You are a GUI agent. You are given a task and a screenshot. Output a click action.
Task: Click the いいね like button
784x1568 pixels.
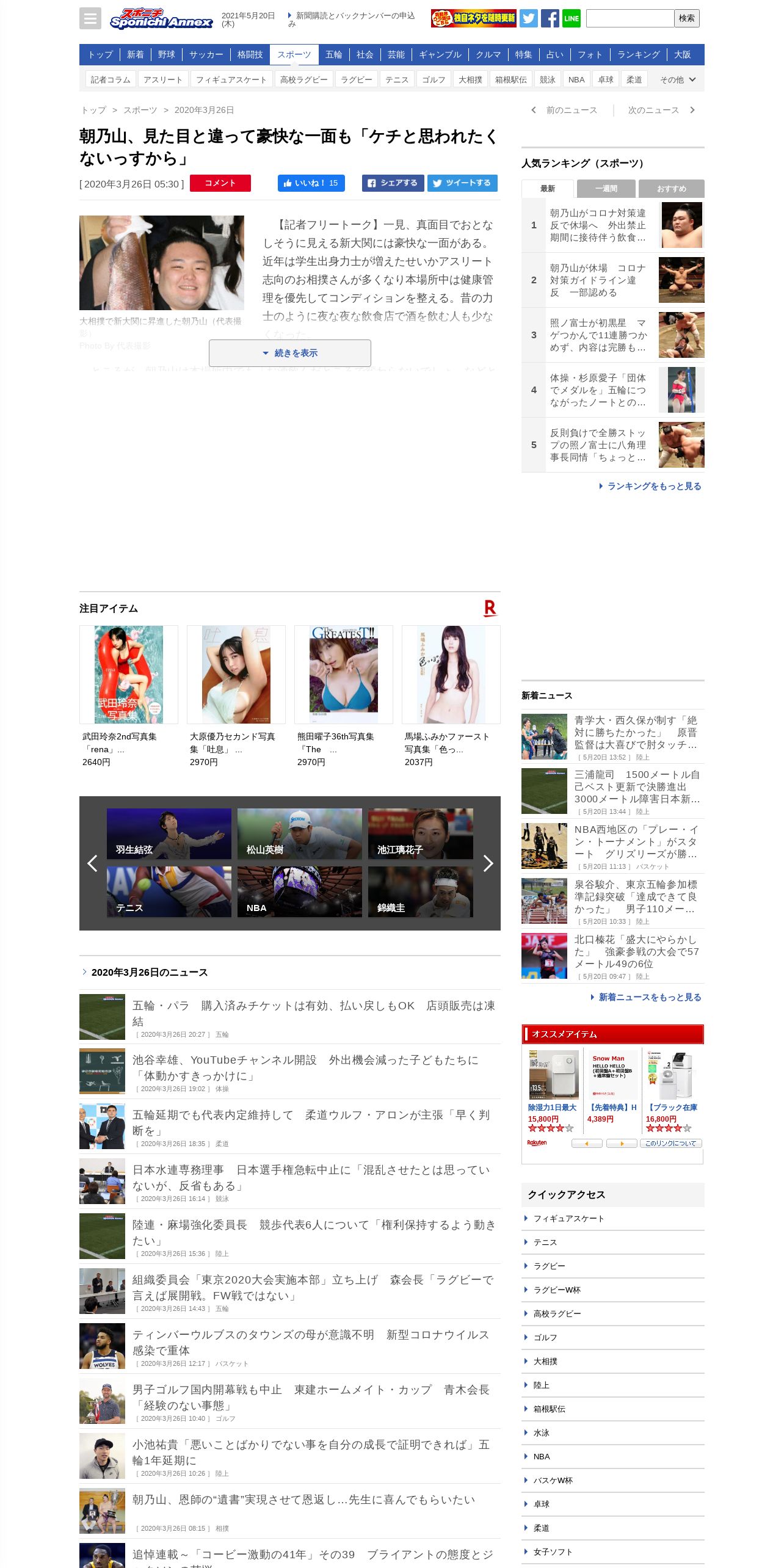click(311, 183)
